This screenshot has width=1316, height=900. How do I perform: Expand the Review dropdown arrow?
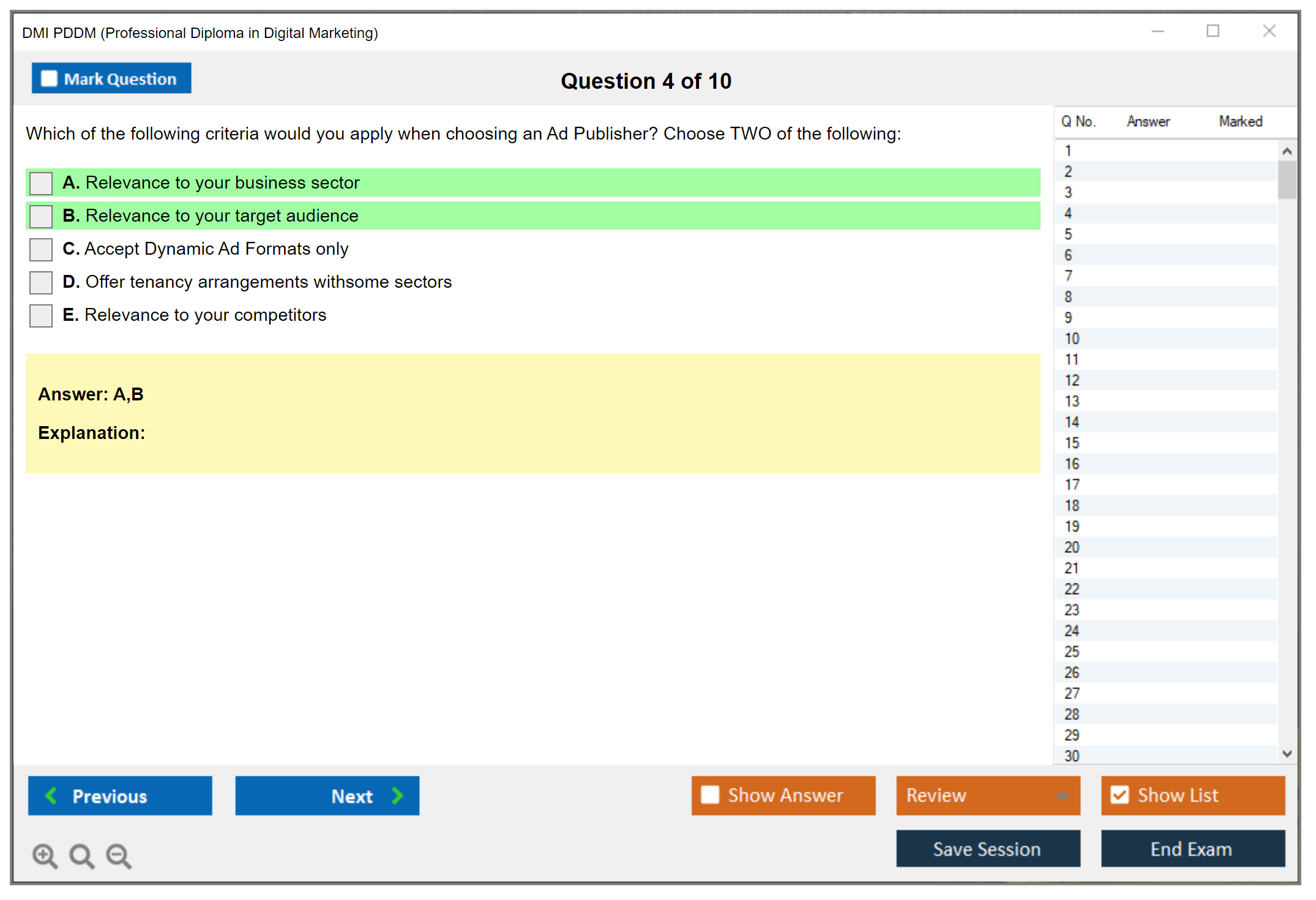[x=1062, y=795]
